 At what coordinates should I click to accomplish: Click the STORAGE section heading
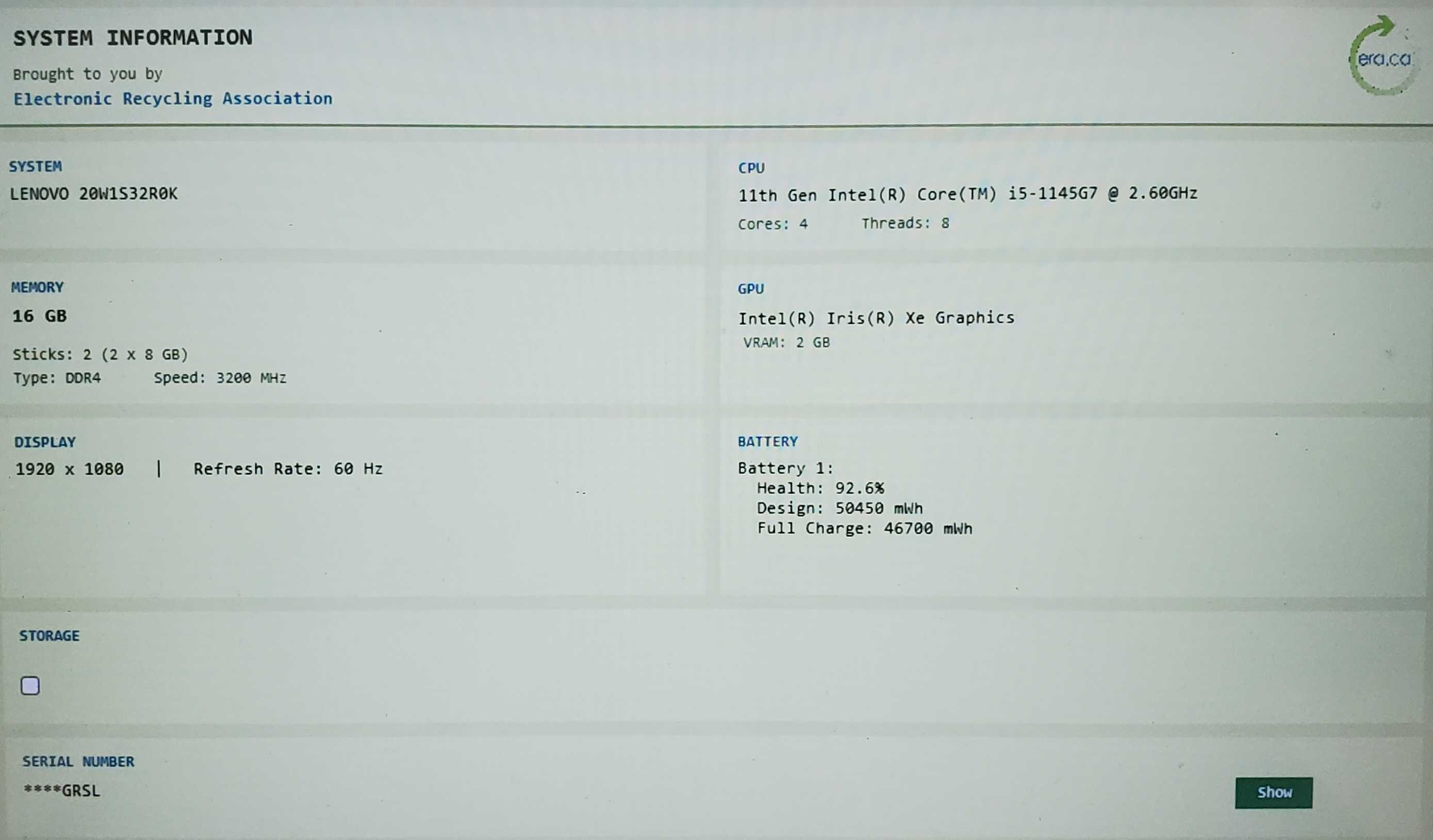tap(50, 635)
